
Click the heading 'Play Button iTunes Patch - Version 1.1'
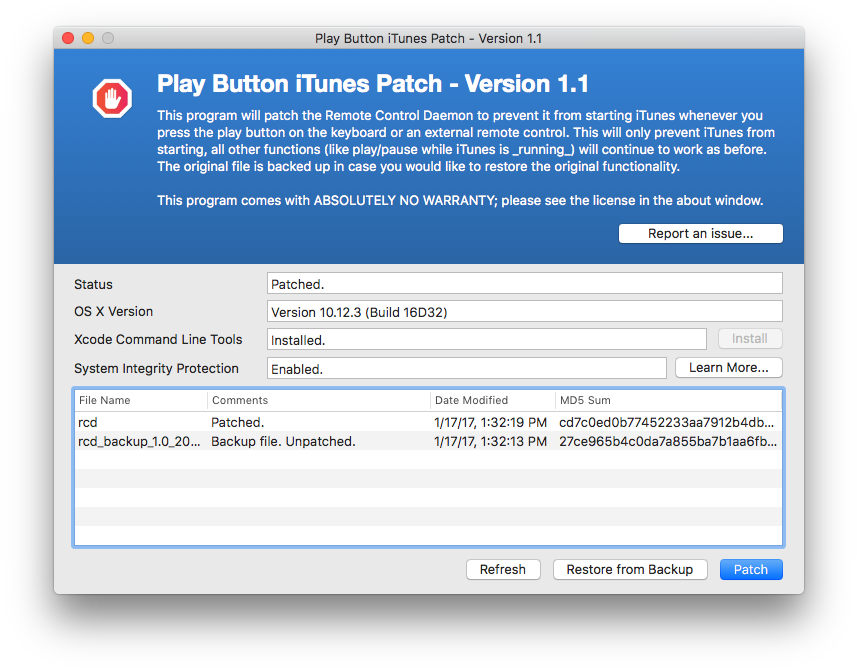373,84
